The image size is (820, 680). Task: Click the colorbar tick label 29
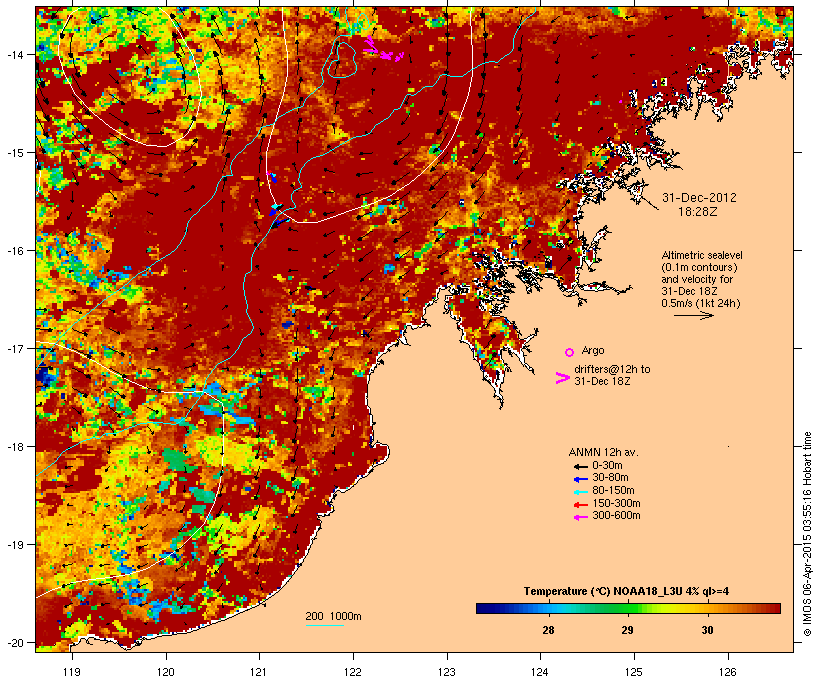click(x=628, y=630)
